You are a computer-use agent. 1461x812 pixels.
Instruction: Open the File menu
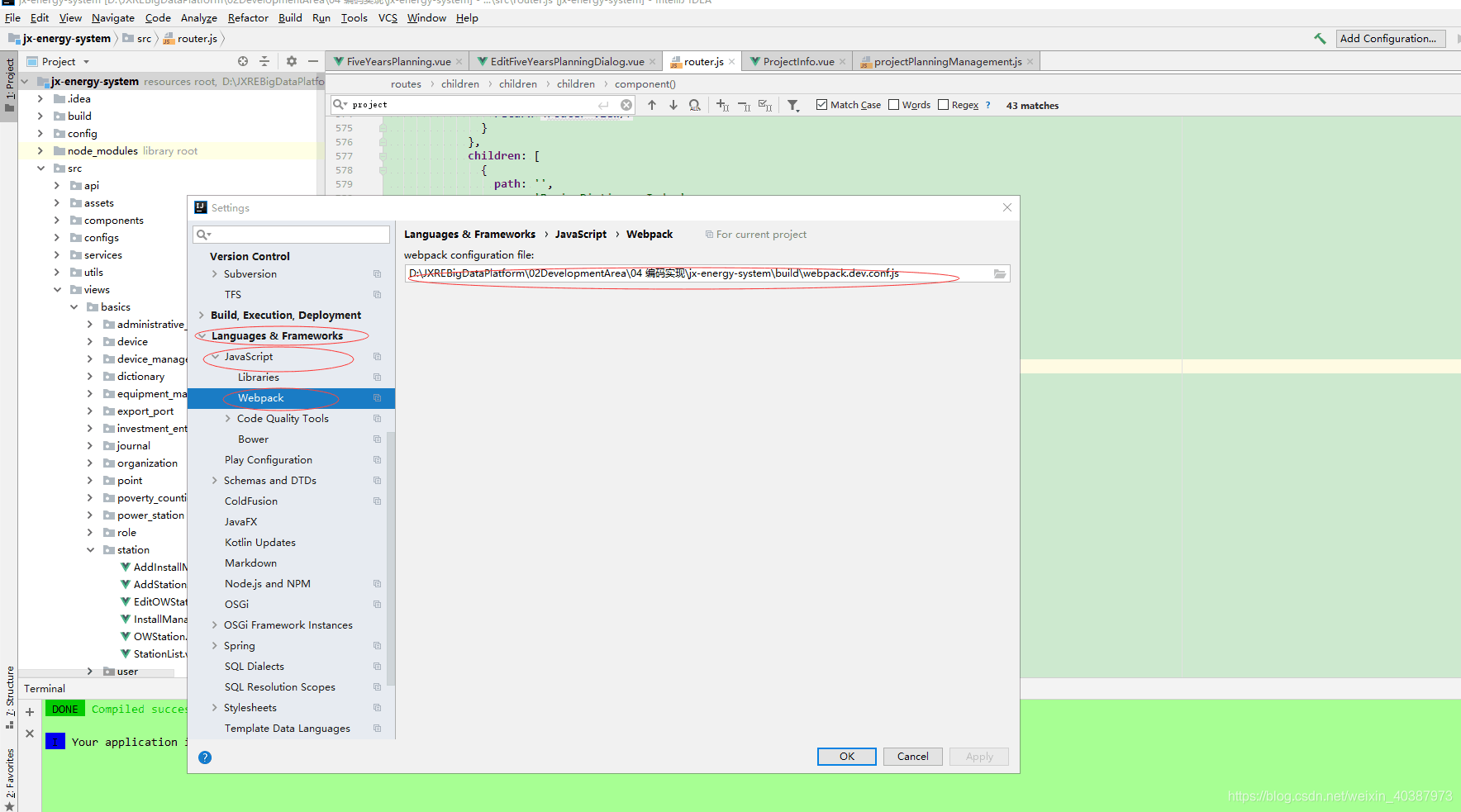pyautogui.click(x=12, y=18)
